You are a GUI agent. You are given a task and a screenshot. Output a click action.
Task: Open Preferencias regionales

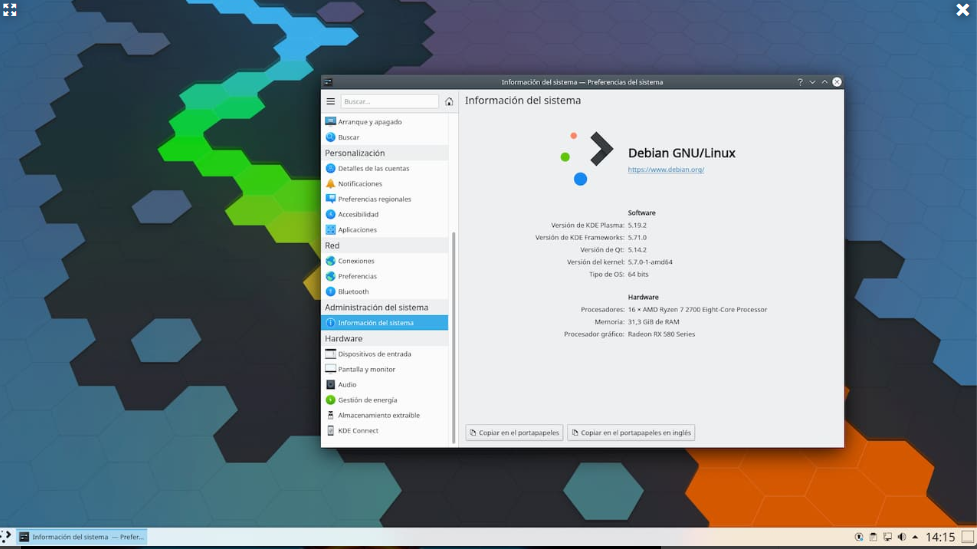click(384, 199)
